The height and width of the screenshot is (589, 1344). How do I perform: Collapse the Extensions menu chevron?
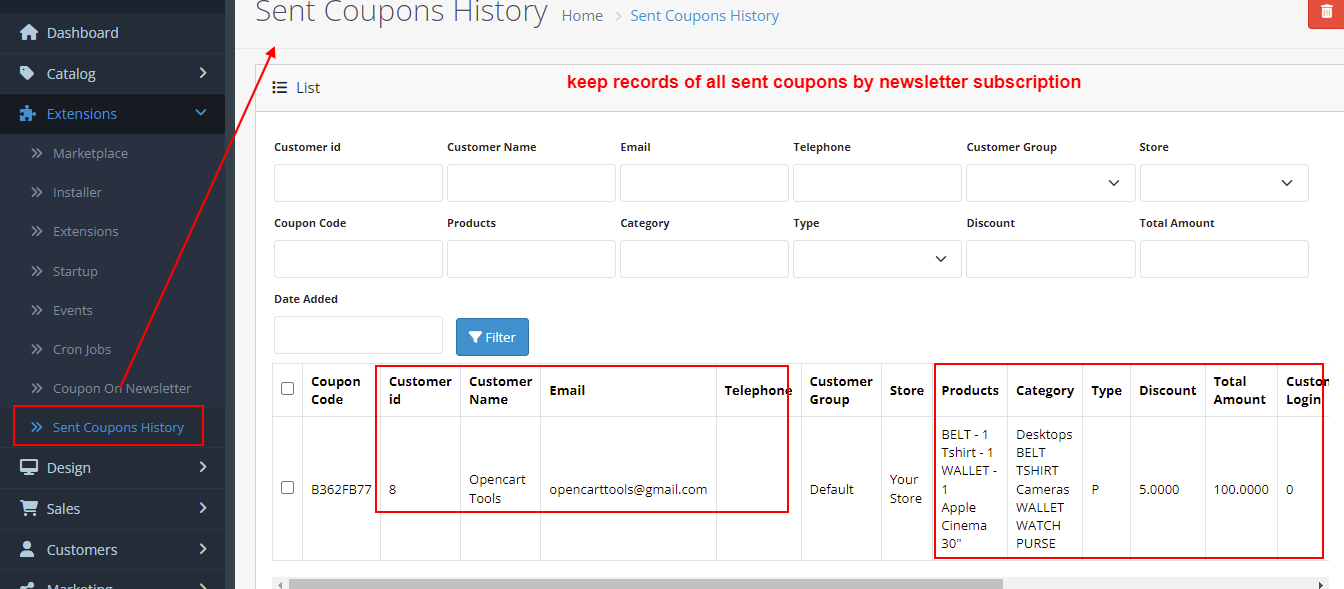(x=201, y=114)
